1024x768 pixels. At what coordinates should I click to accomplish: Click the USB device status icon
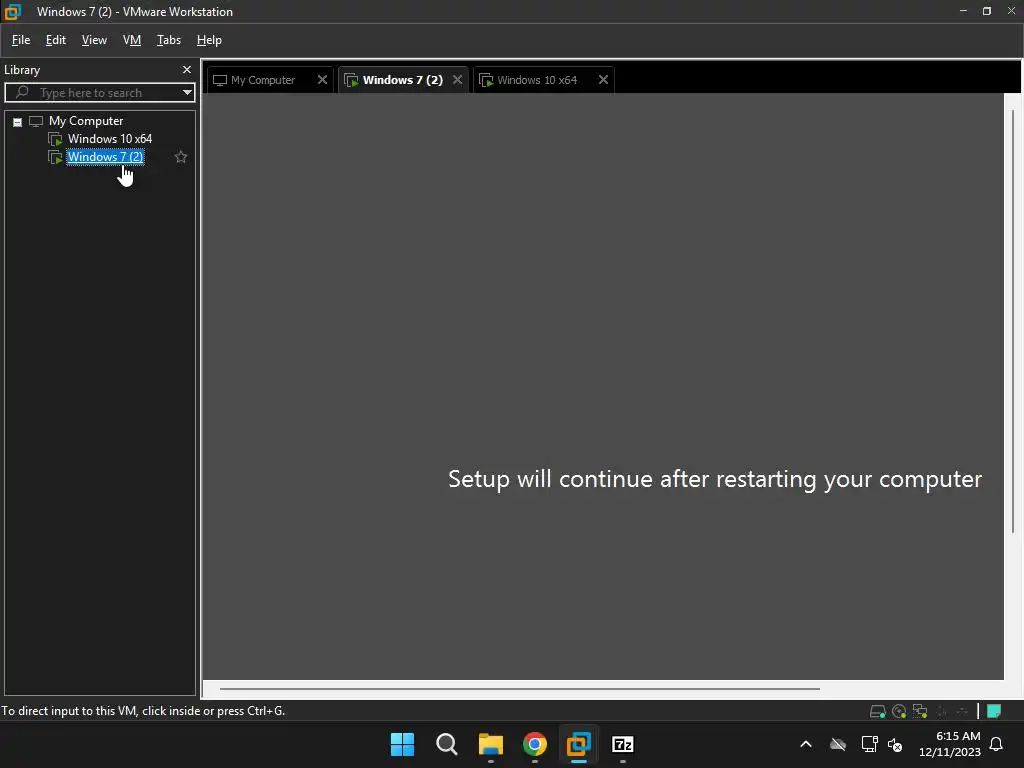tap(942, 711)
